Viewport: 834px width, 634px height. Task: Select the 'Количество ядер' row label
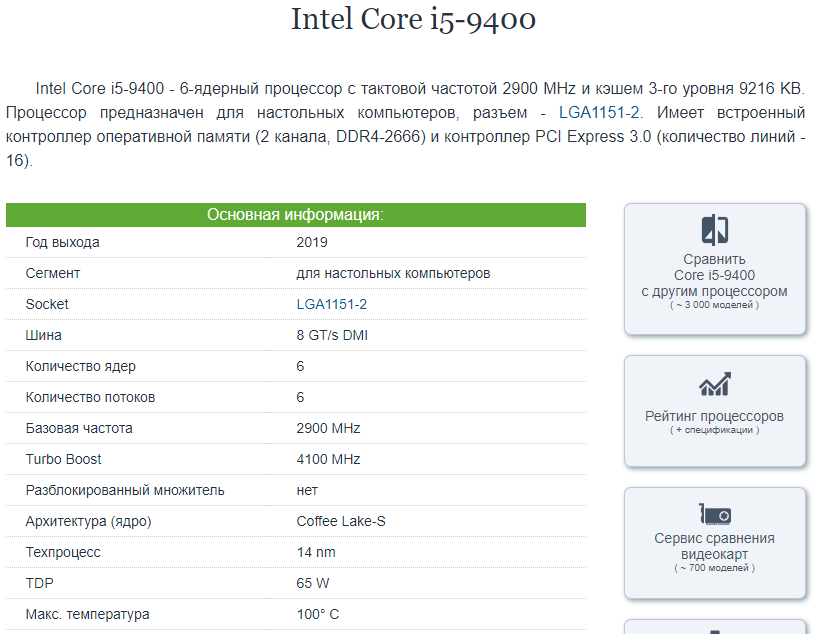80,366
